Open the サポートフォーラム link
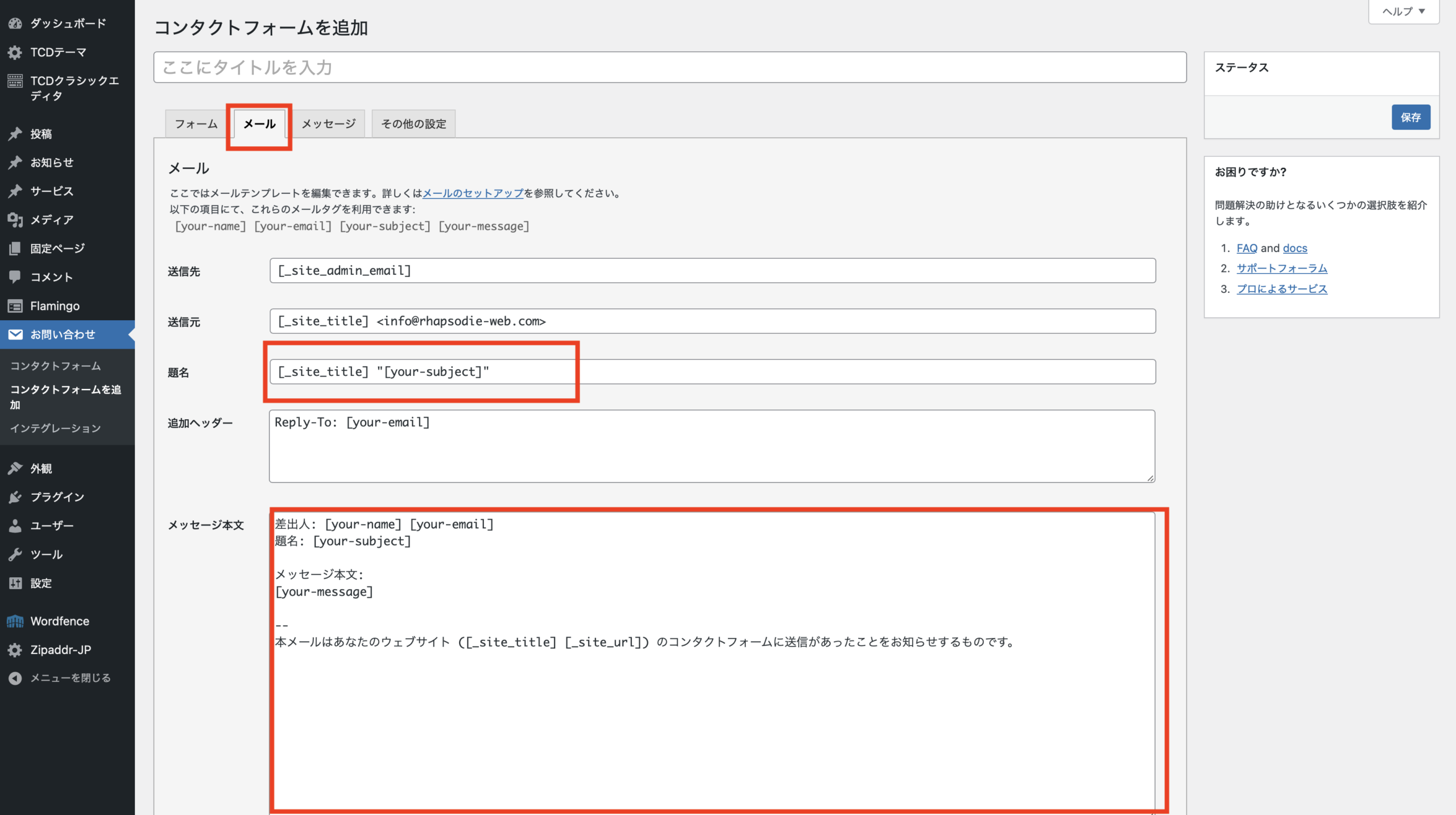 1281,268
